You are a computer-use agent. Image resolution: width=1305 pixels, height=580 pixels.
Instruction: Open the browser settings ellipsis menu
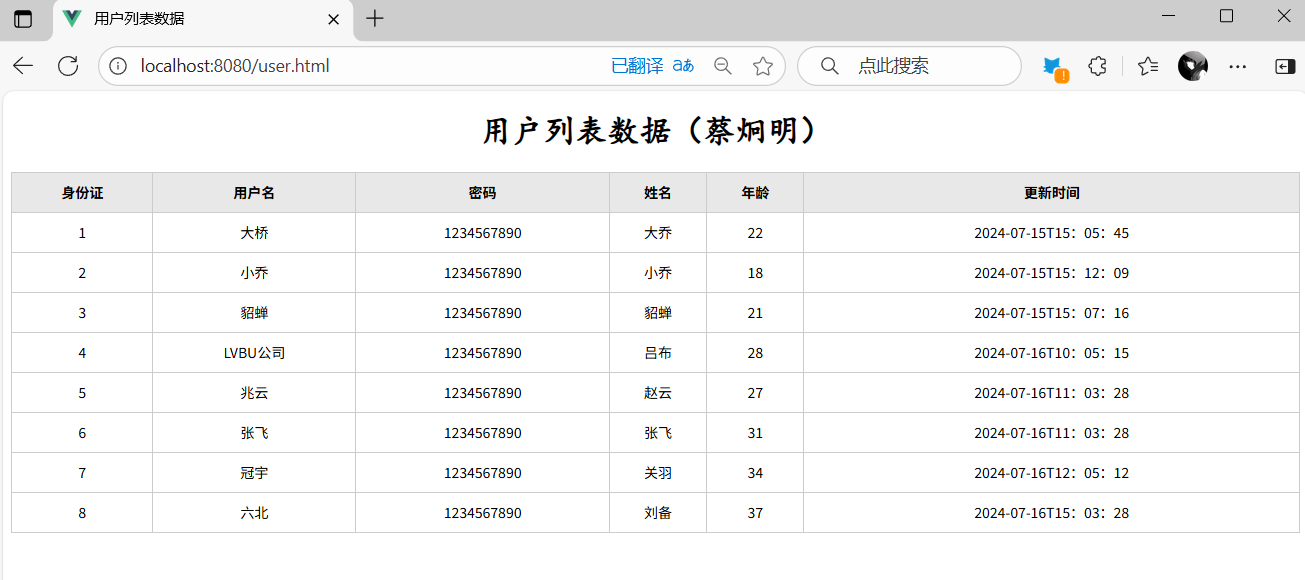pyautogui.click(x=1237, y=66)
